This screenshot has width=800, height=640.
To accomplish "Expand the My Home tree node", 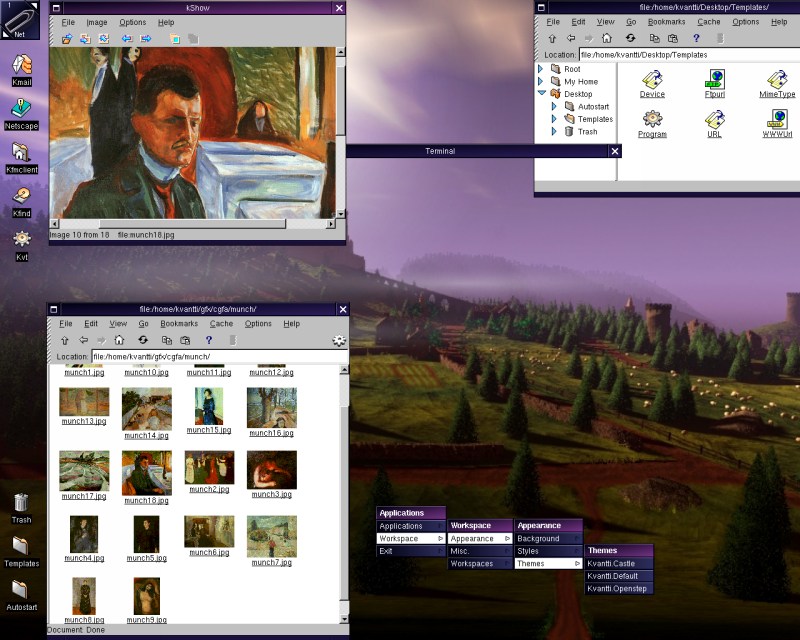I will pos(541,81).
